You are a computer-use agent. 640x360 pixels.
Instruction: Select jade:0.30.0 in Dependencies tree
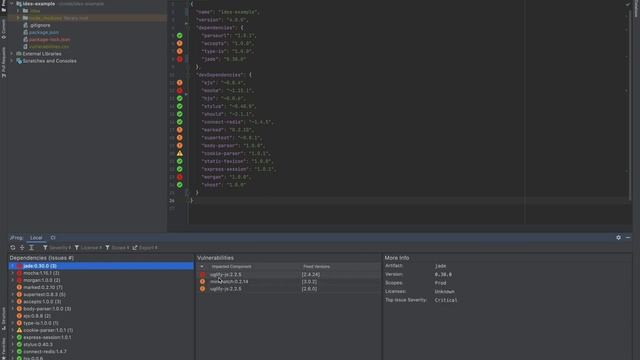pos(101,266)
